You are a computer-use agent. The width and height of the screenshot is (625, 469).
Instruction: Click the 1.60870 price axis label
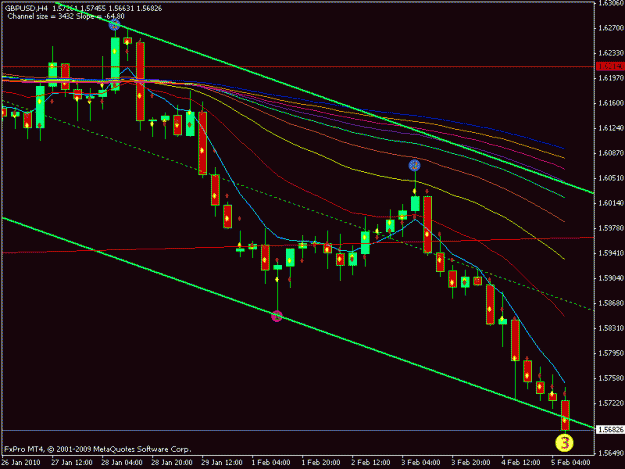coord(611,153)
